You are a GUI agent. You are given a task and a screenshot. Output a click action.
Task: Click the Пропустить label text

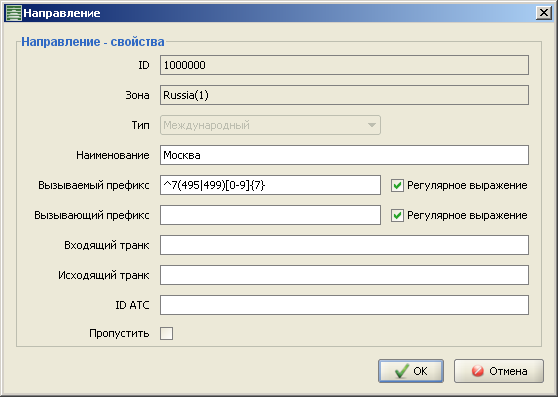119,333
